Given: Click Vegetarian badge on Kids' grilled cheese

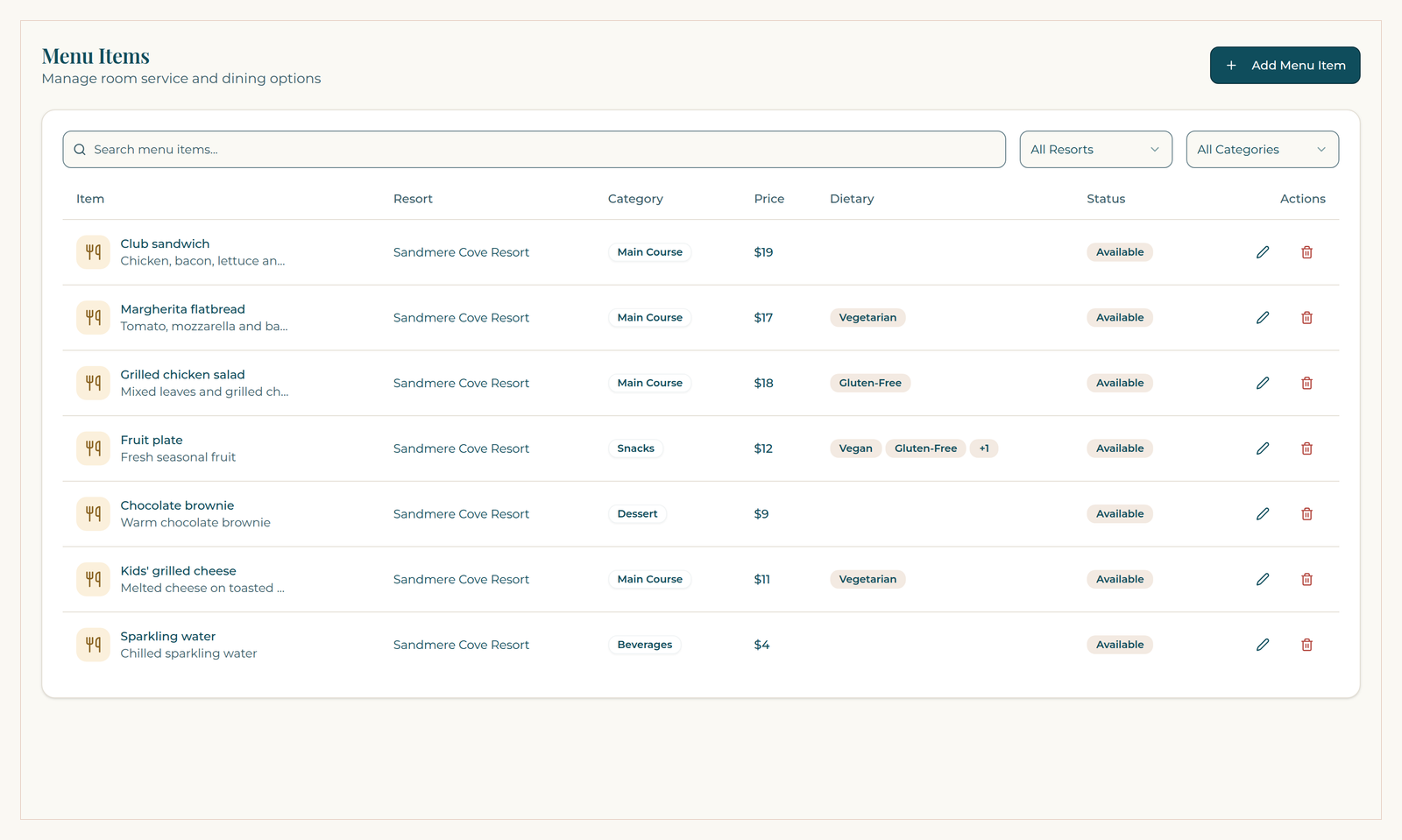Looking at the screenshot, I should [x=867, y=579].
